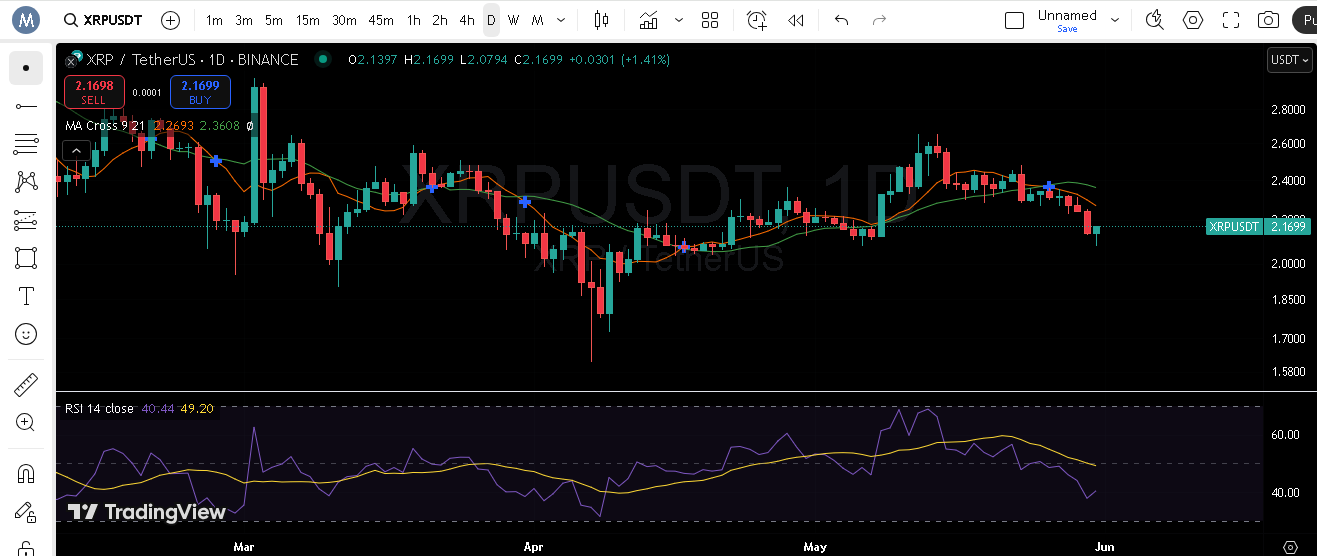This screenshot has height=556, width=1317.
Task: Open indicator templates grid
Action: [710, 20]
